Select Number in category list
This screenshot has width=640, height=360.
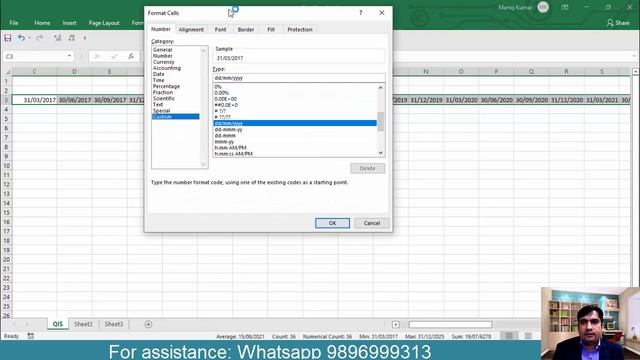162,56
